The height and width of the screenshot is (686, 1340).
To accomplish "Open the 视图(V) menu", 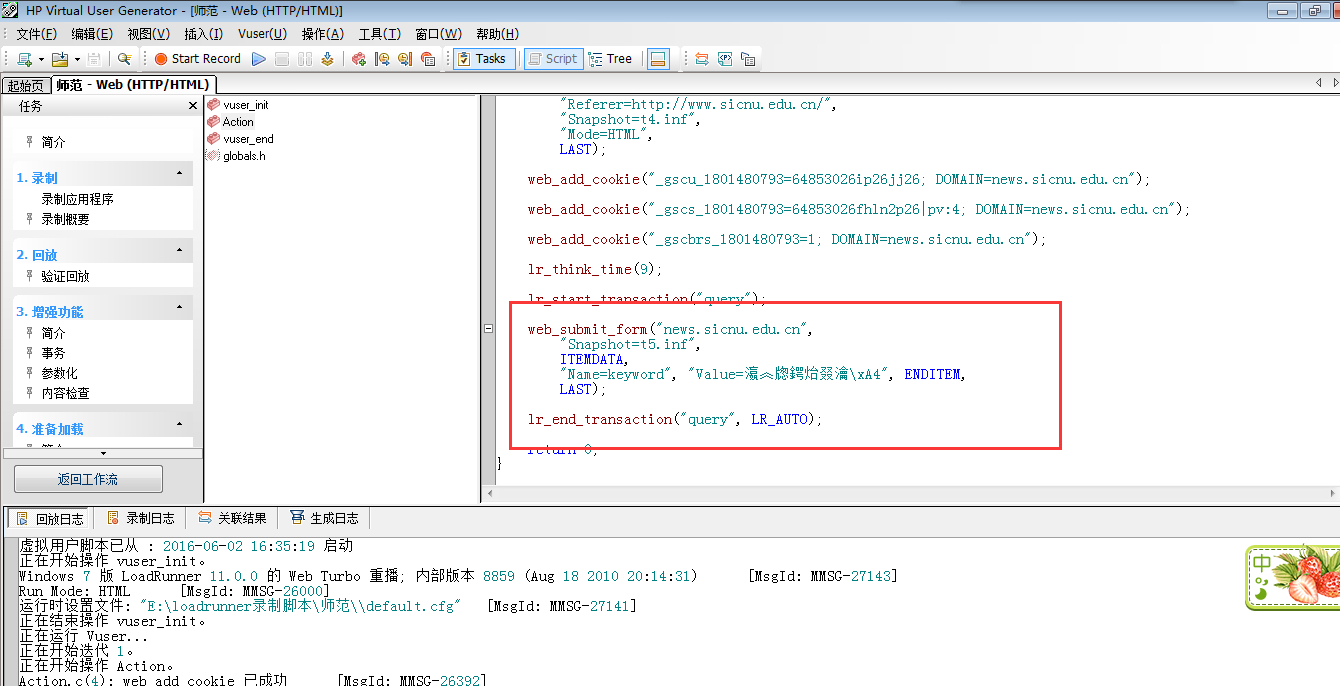I will coord(148,34).
